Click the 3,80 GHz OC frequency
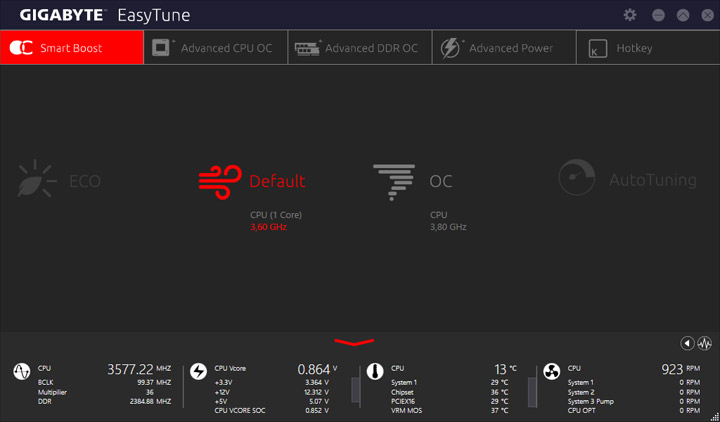Viewport: 720px width, 422px height. pyautogui.click(x=448, y=227)
